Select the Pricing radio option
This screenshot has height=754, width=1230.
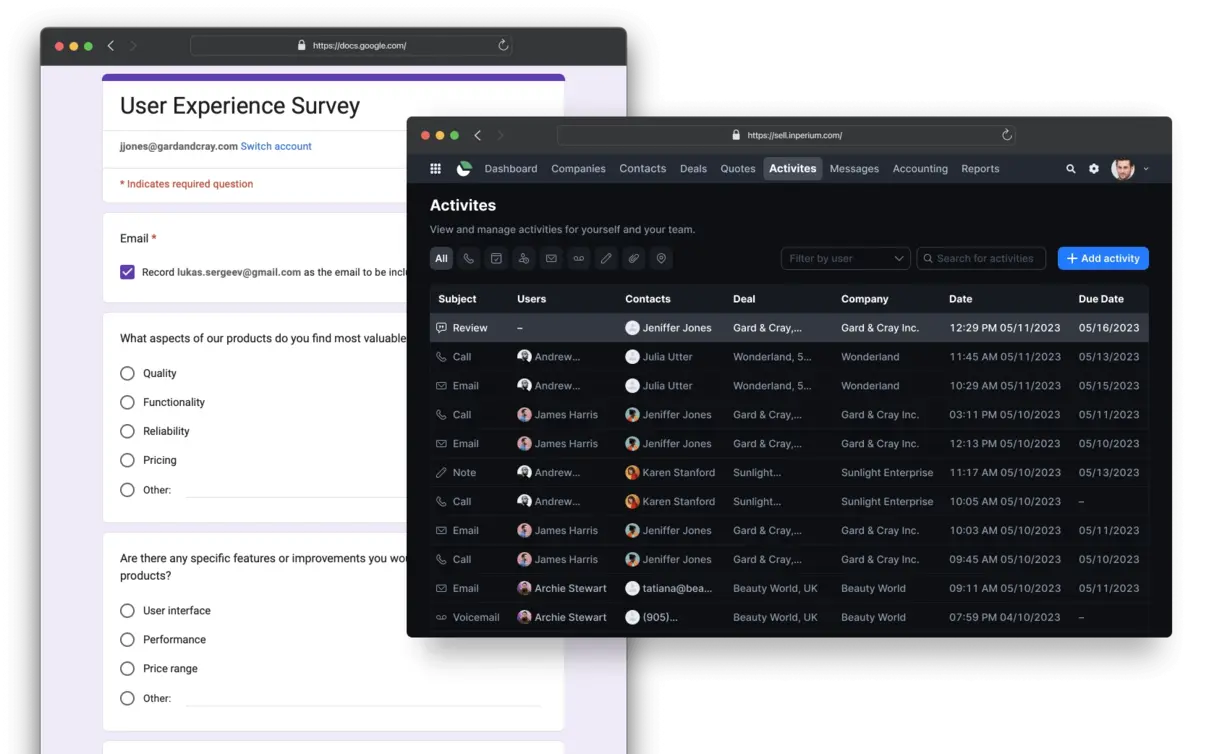tap(127, 460)
